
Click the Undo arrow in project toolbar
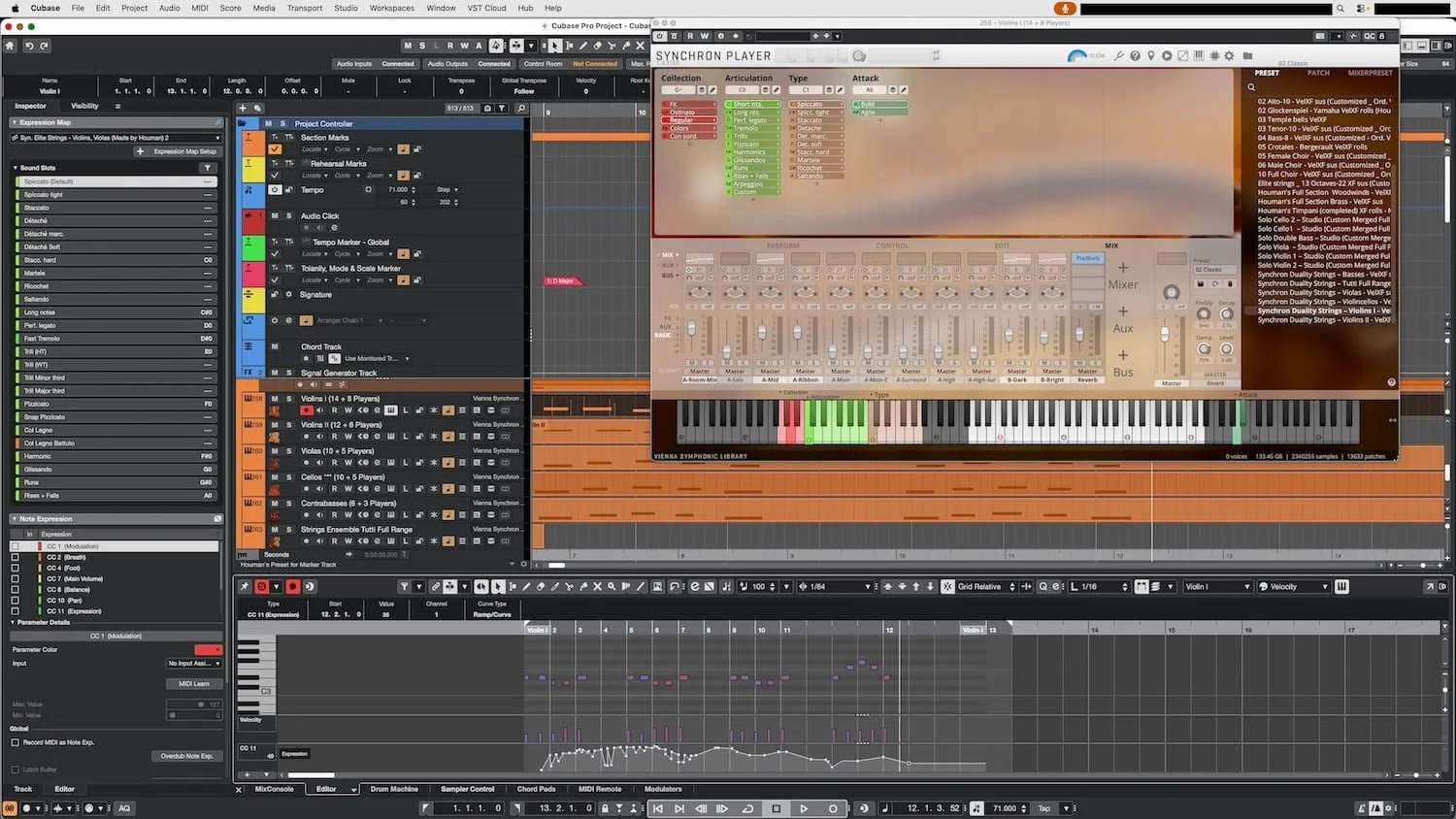click(x=29, y=46)
